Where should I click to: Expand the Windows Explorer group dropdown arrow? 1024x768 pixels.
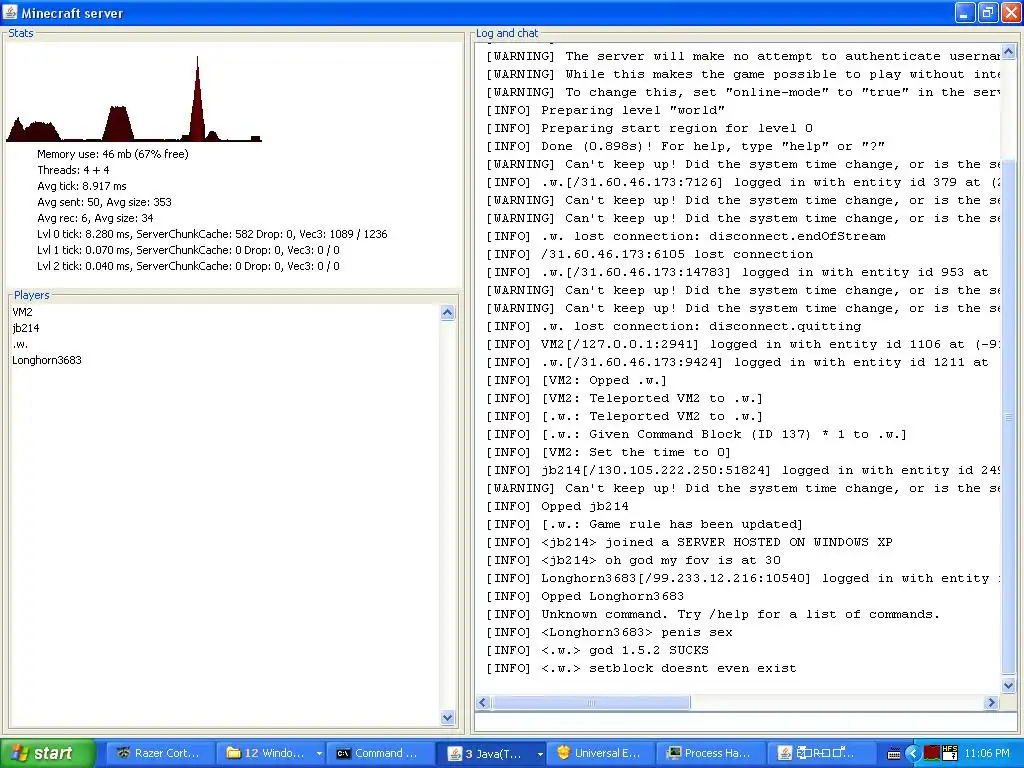point(319,753)
